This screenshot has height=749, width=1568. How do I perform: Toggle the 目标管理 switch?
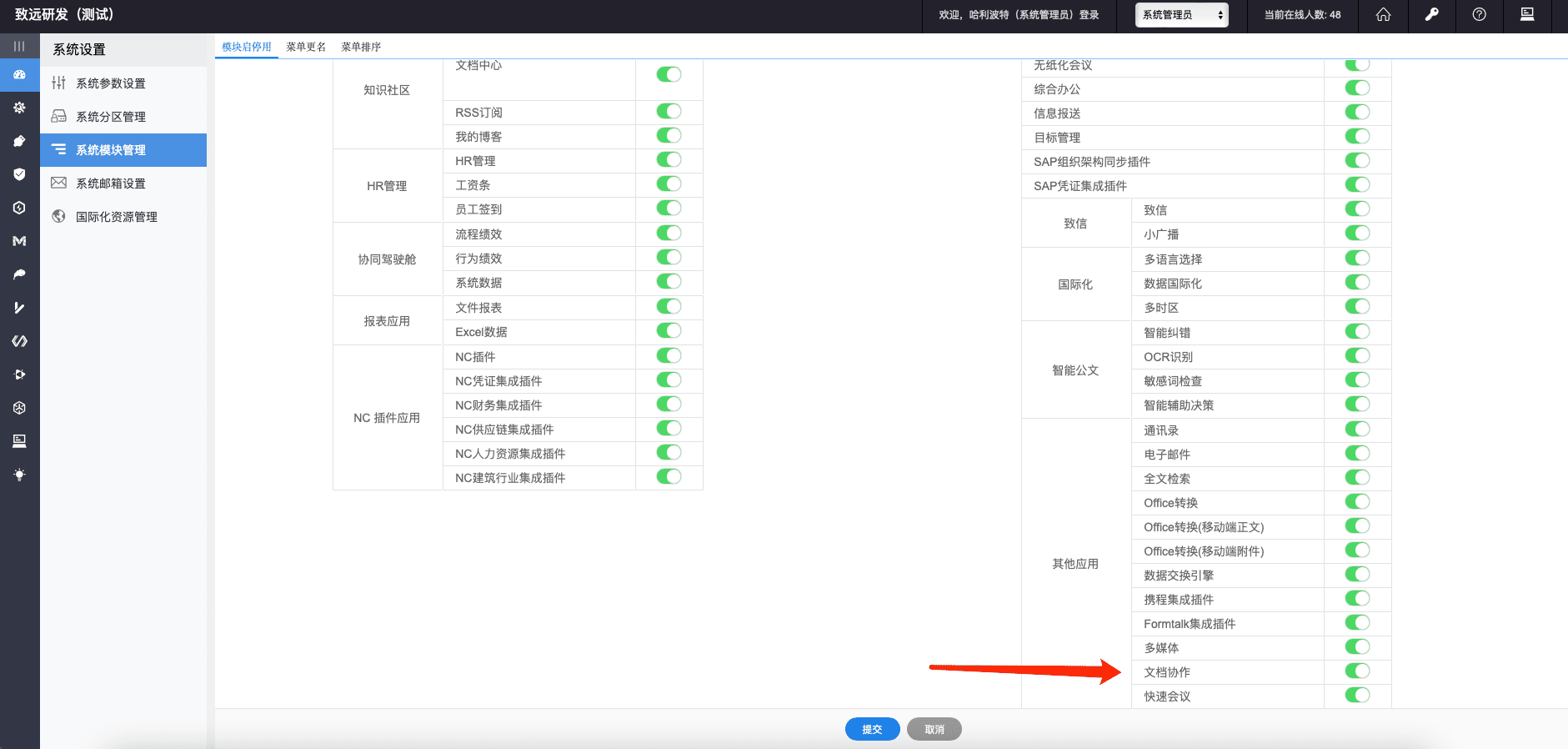tap(1357, 136)
